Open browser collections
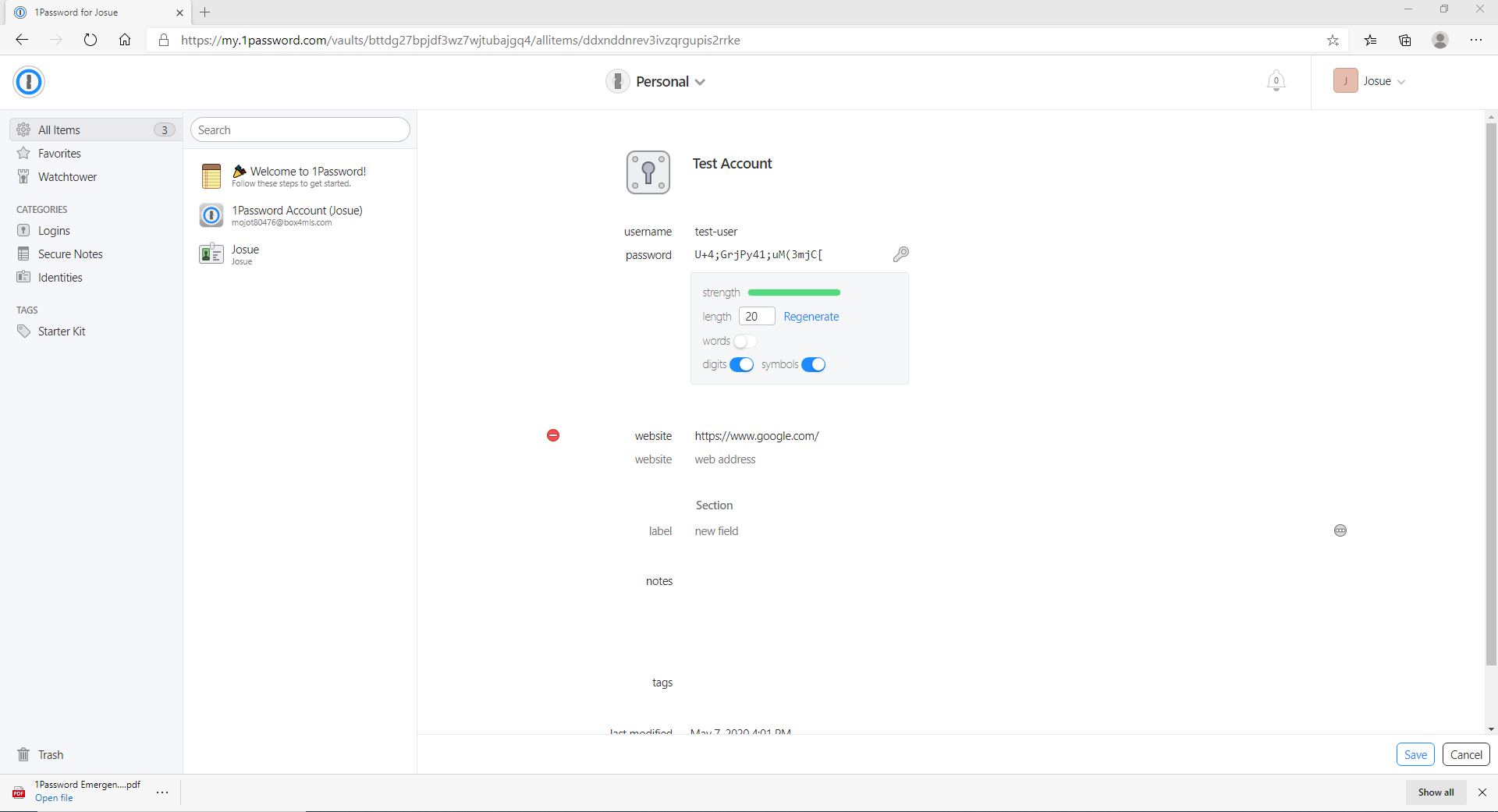1498x812 pixels. (x=1405, y=40)
